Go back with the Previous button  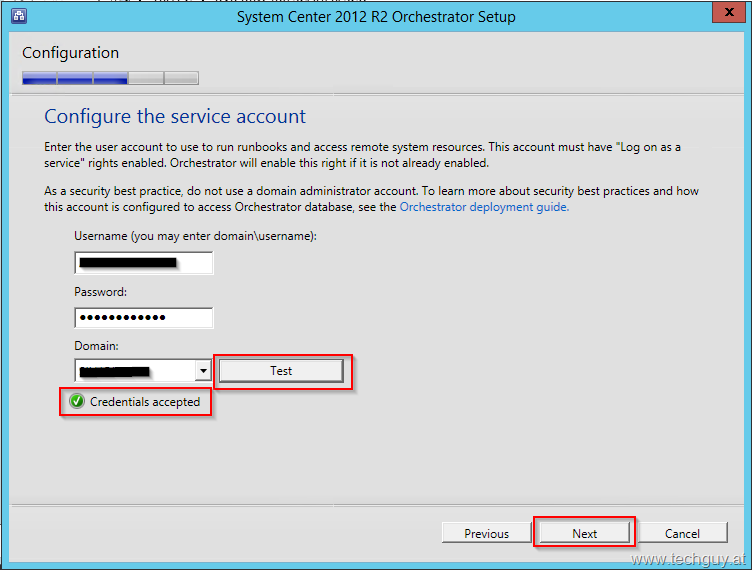coord(486,533)
